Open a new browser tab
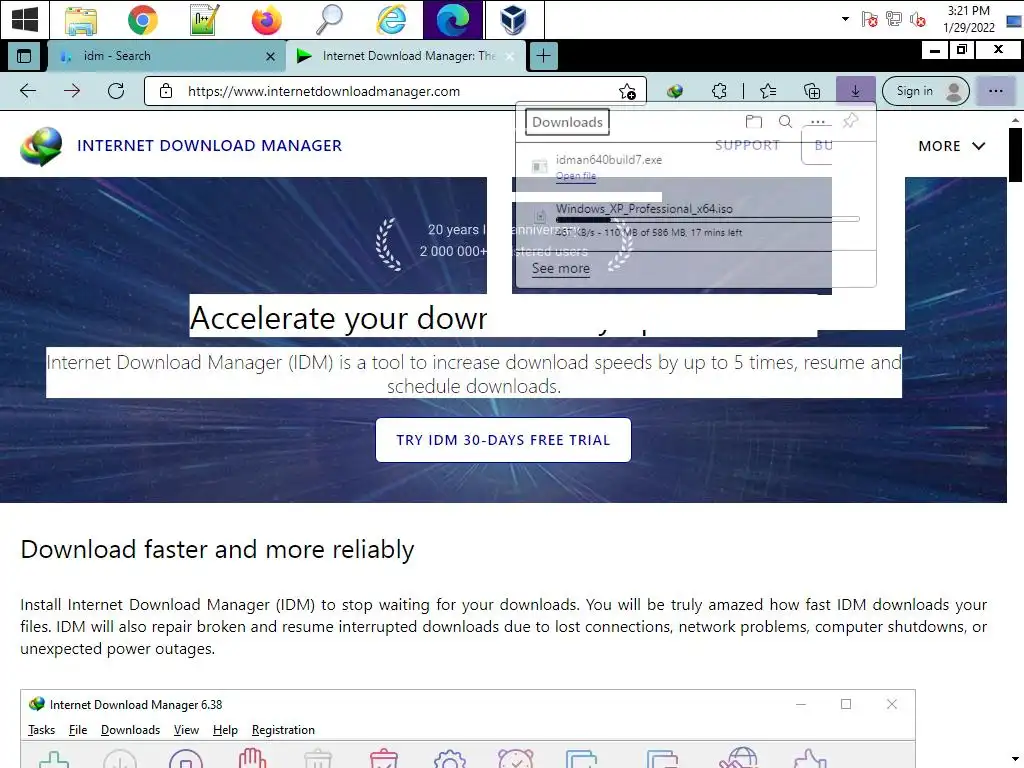The width and height of the screenshot is (1024, 768). (543, 56)
